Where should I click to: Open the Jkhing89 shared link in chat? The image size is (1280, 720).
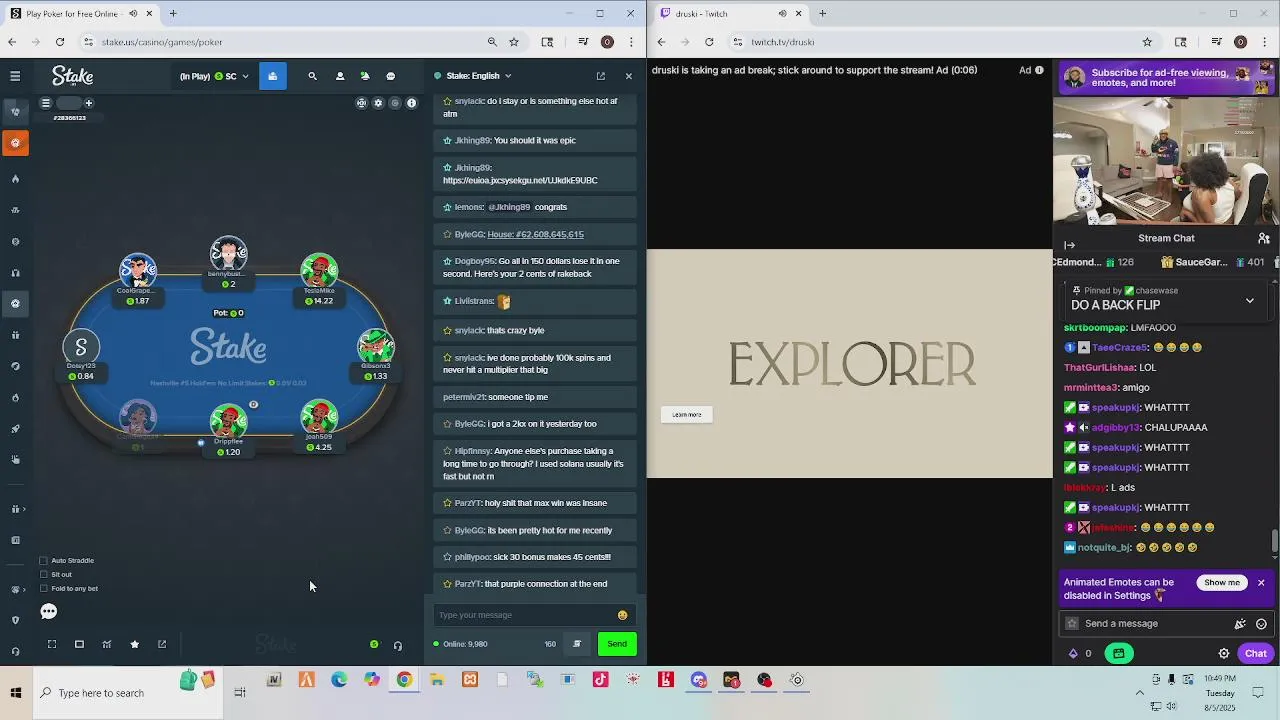coord(520,180)
